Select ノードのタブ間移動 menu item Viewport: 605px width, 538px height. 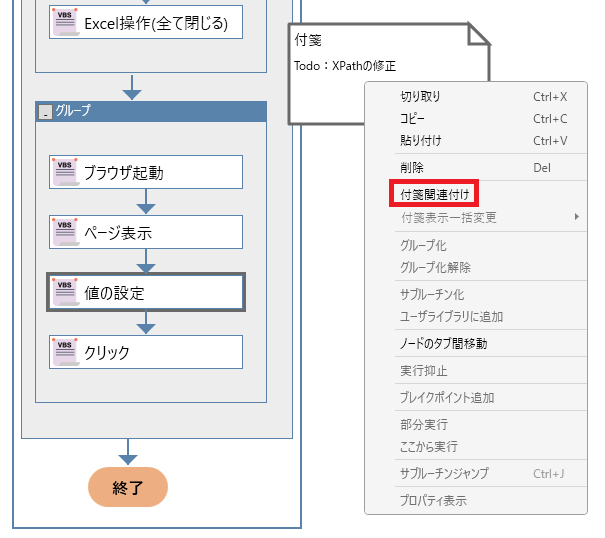click(x=443, y=344)
